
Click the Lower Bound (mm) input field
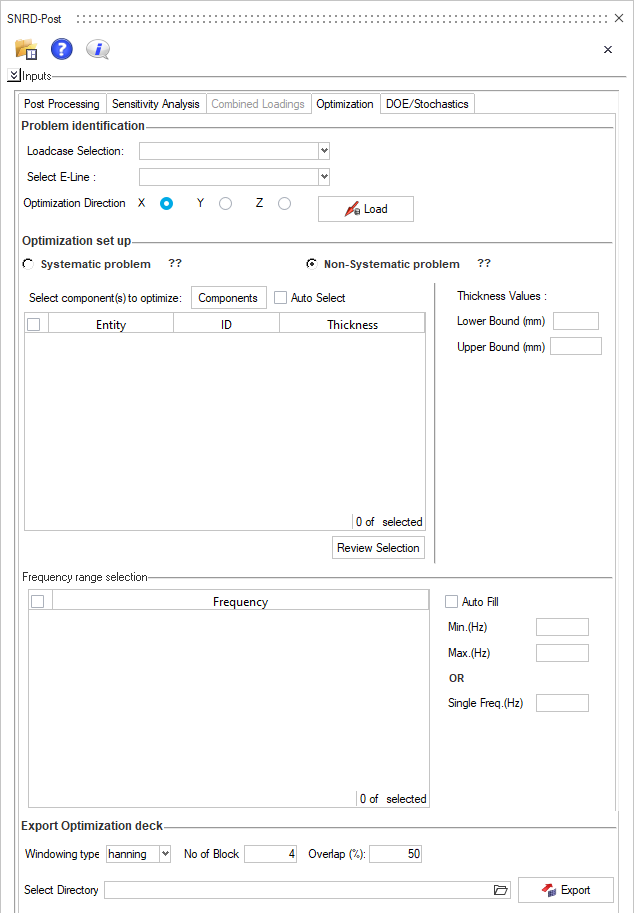click(575, 321)
